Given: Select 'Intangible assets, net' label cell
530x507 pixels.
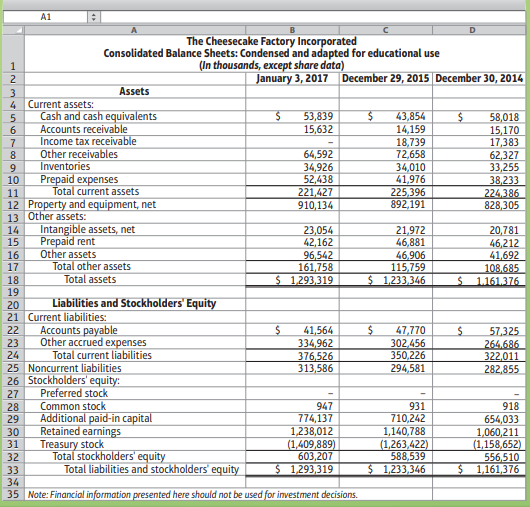Looking at the screenshot, I should pyautogui.click(x=135, y=230).
